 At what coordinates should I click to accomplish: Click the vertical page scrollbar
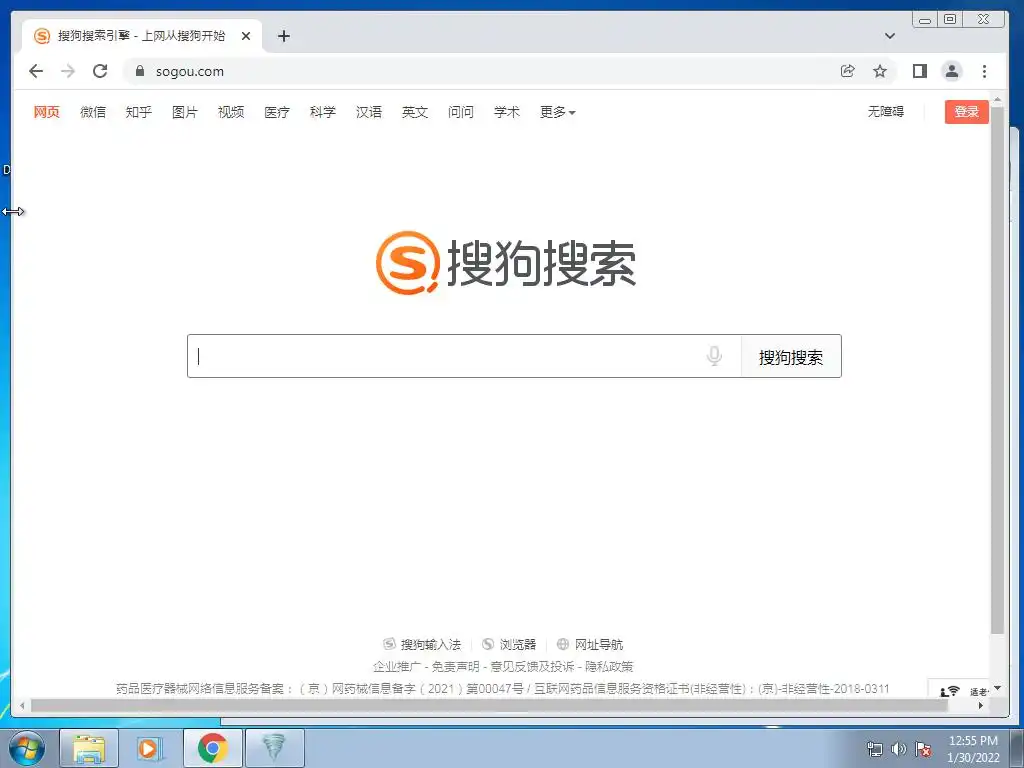997,369
